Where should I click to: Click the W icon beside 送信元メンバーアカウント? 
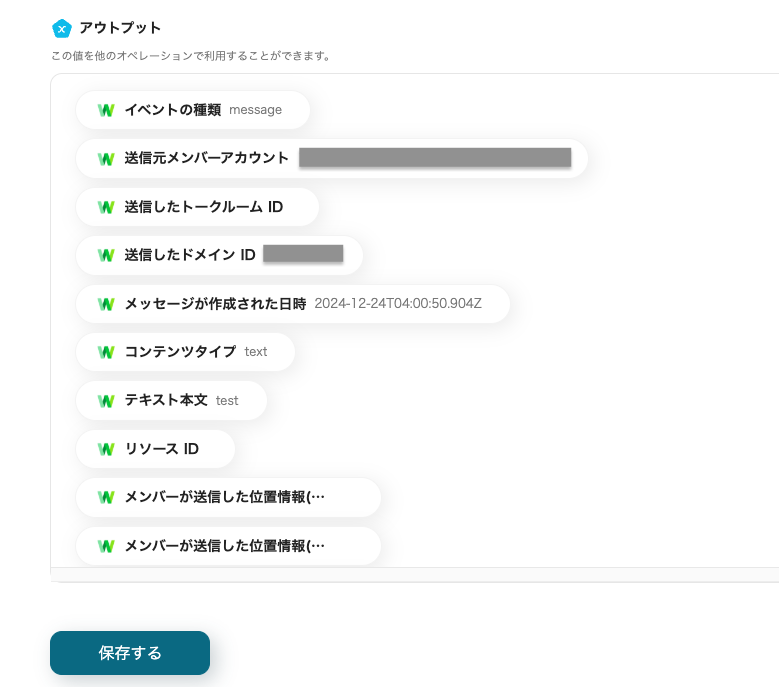point(106,158)
